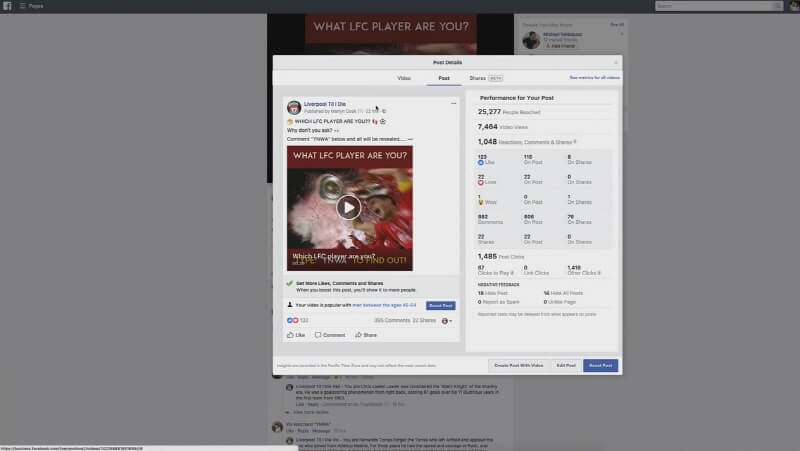Click the info icon next to Clicks to Play
Viewport: 800px width, 451px height.
pyautogui.click(x=512, y=273)
